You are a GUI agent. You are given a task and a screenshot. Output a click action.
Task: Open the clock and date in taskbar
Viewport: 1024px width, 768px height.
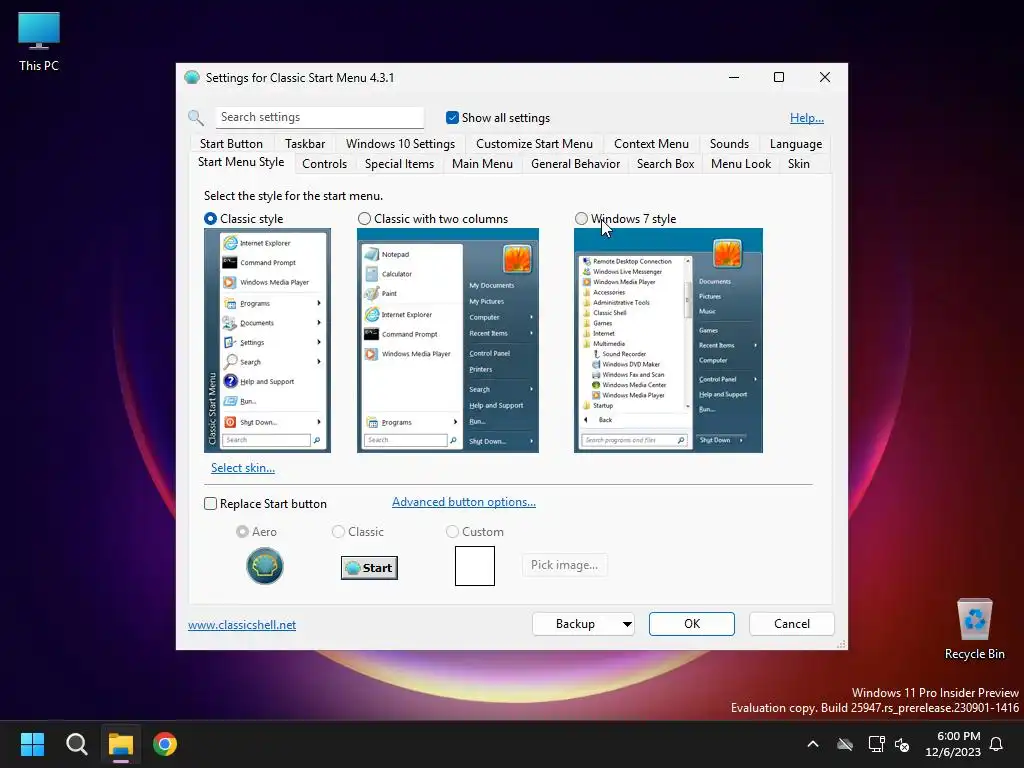click(x=953, y=744)
